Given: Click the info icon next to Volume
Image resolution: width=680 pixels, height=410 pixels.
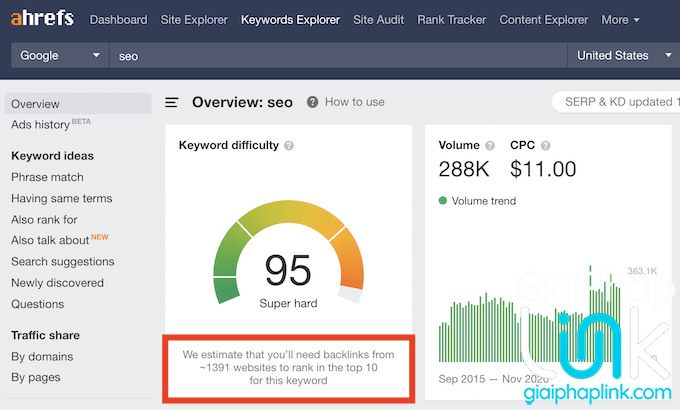Looking at the screenshot, I should (490, 146).
